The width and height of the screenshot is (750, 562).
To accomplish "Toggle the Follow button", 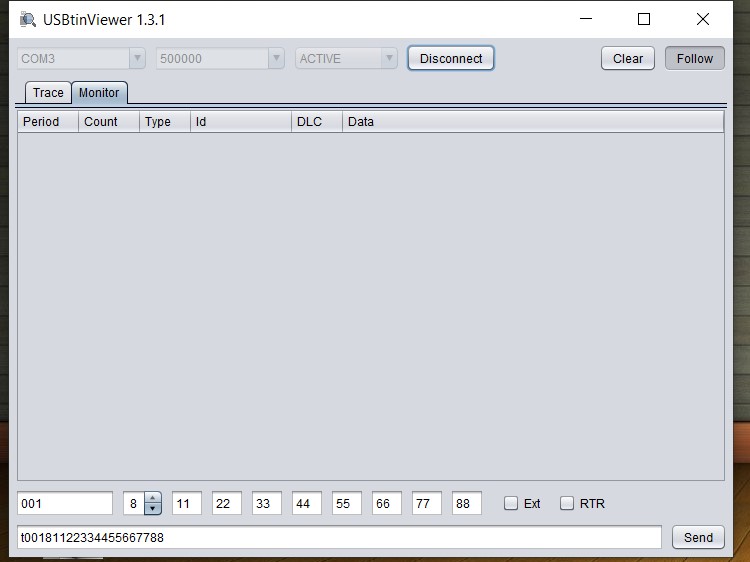I will (694, 58).
